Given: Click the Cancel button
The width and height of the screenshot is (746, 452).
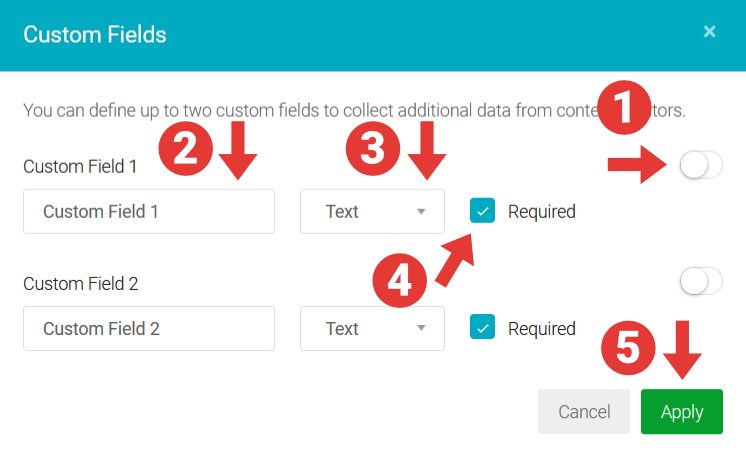Looking at the screenshot, I should point(584,412).
